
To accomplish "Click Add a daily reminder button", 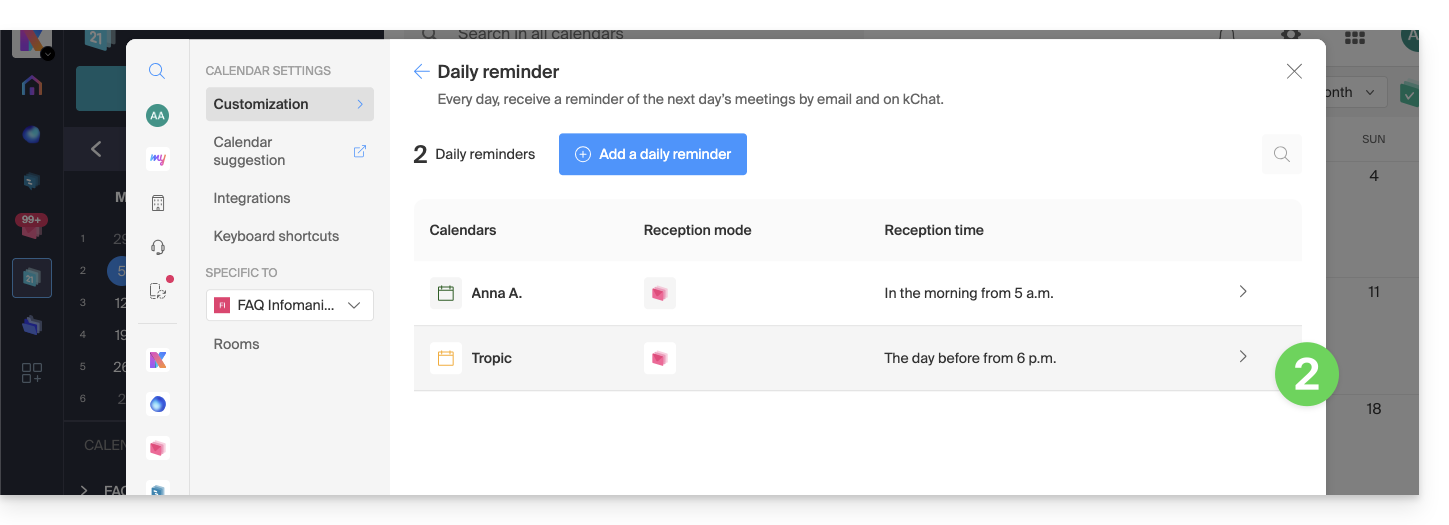I will point(652,154).
